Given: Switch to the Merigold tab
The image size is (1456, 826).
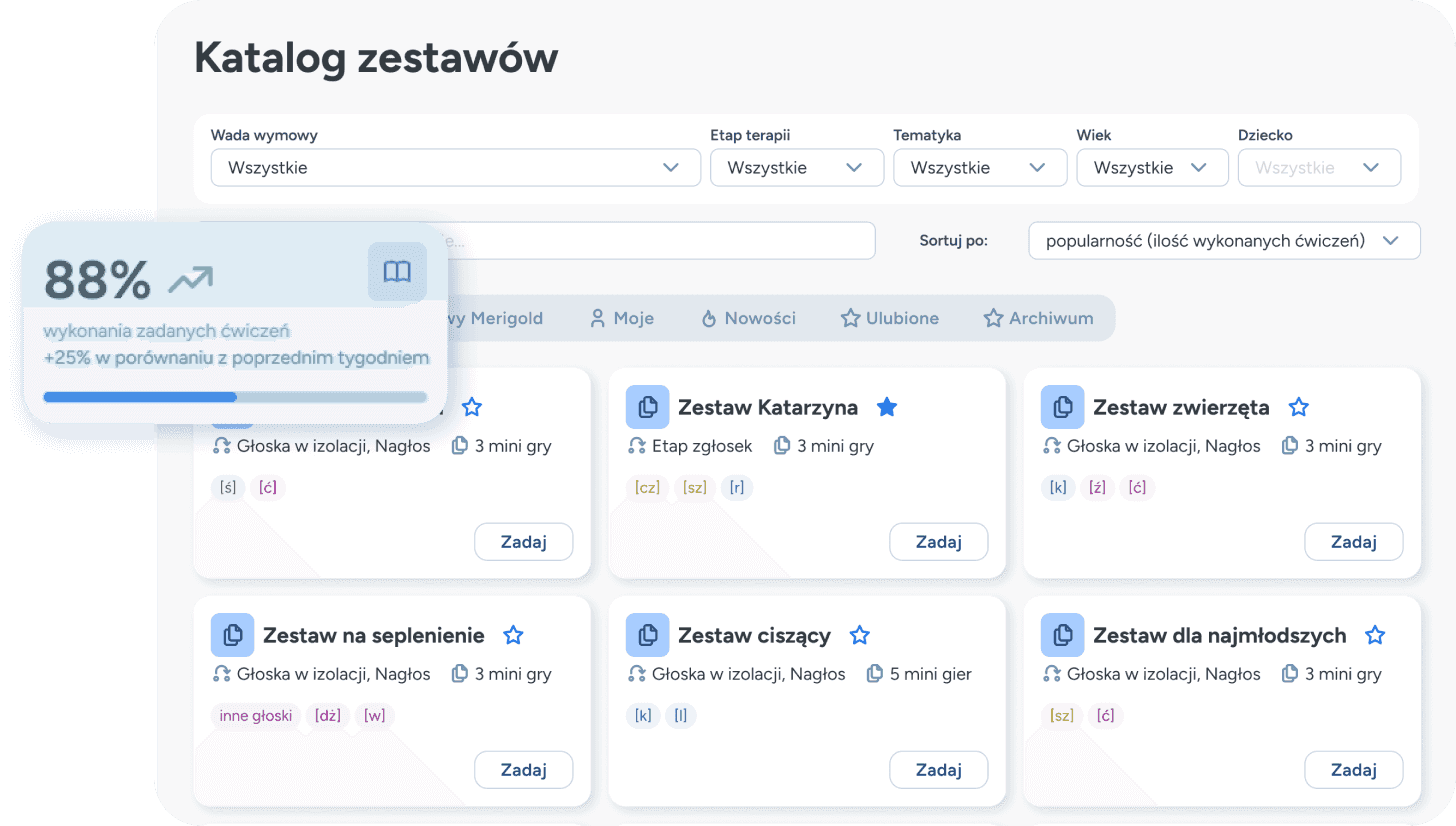Looking at the screenshot, I should (x=496, y=318).
